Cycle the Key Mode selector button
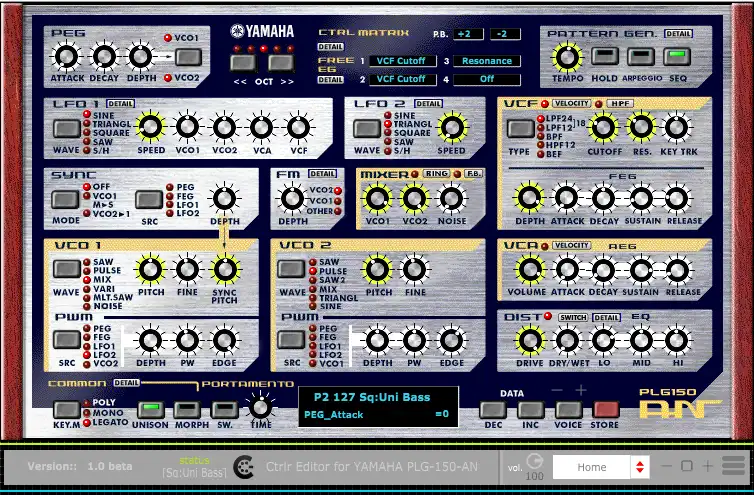 pos(66,410)
